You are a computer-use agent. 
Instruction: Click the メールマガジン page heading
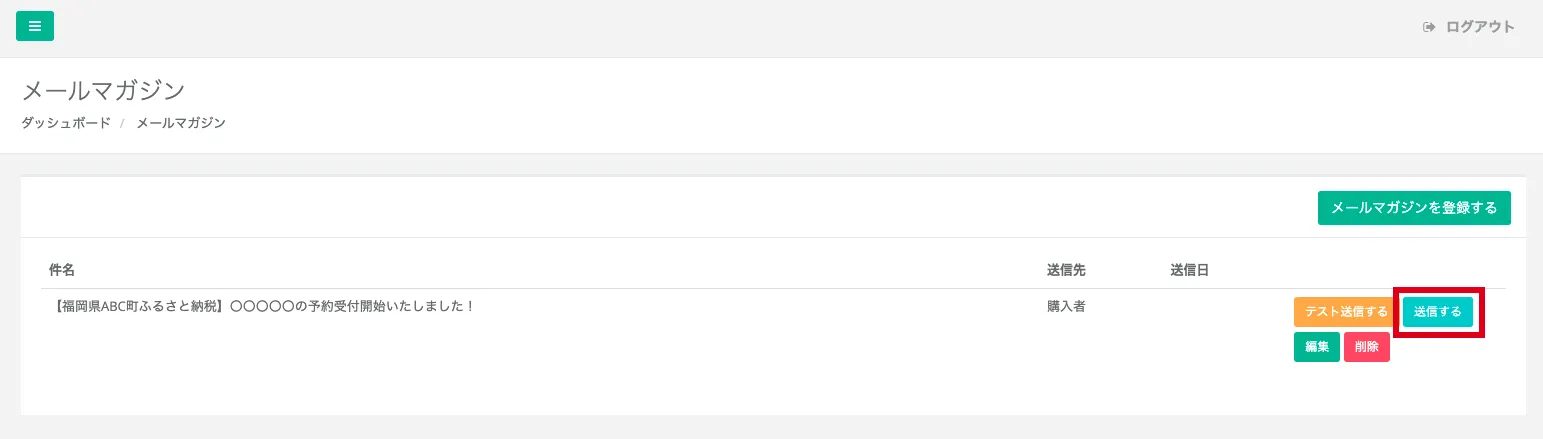click(x=103, y=90)
